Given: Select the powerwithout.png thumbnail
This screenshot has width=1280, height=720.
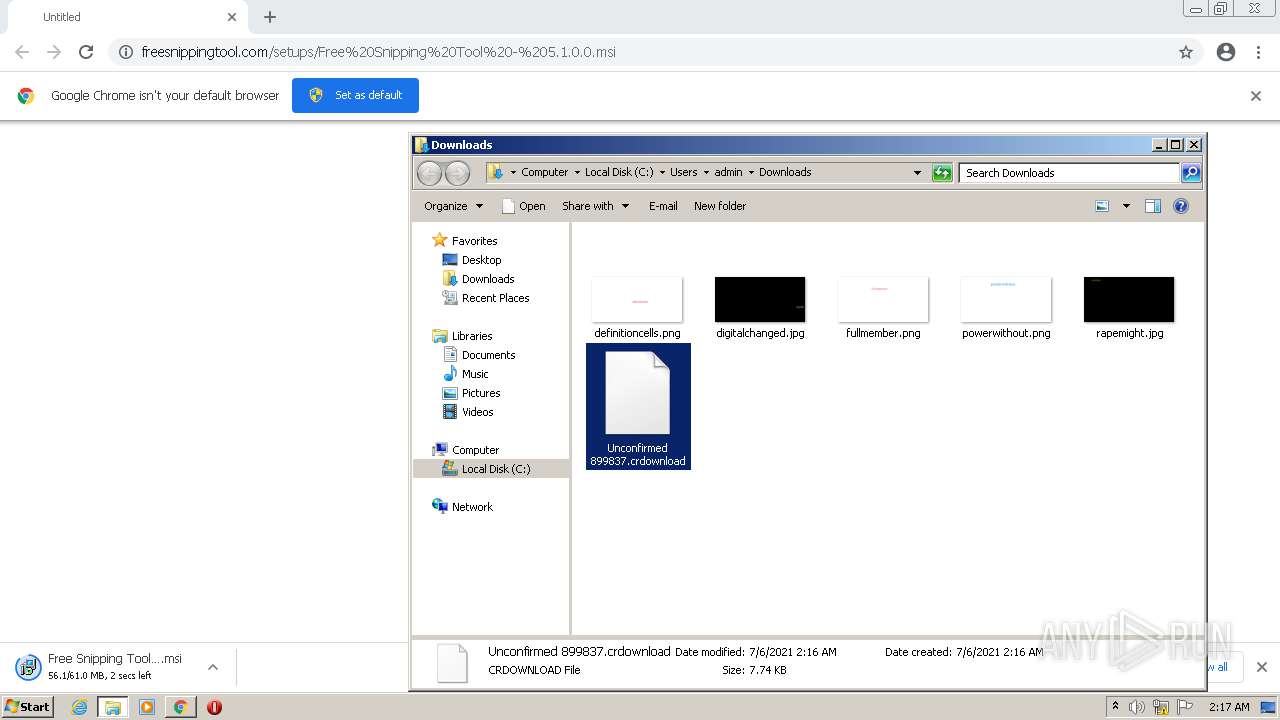Looking at the screenshot, I should click(x=1006, y=299).
